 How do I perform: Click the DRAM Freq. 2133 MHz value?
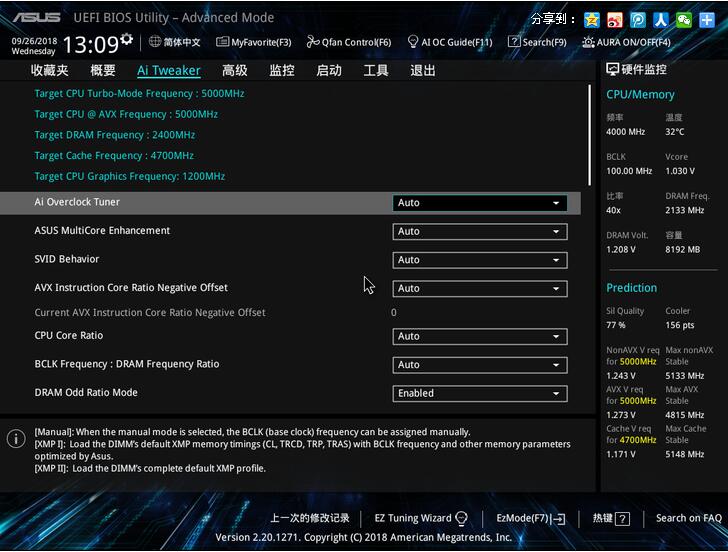tap(684, 210)
